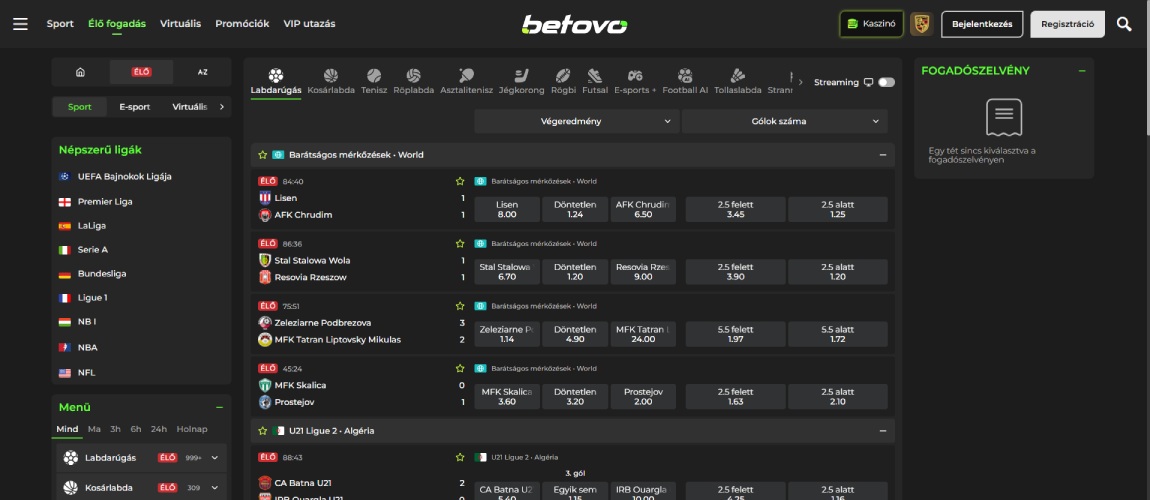The height and width of the screenshot is (500, 1150).
Task: Open the Virtuális top navigation item
Action: point(180,23)
